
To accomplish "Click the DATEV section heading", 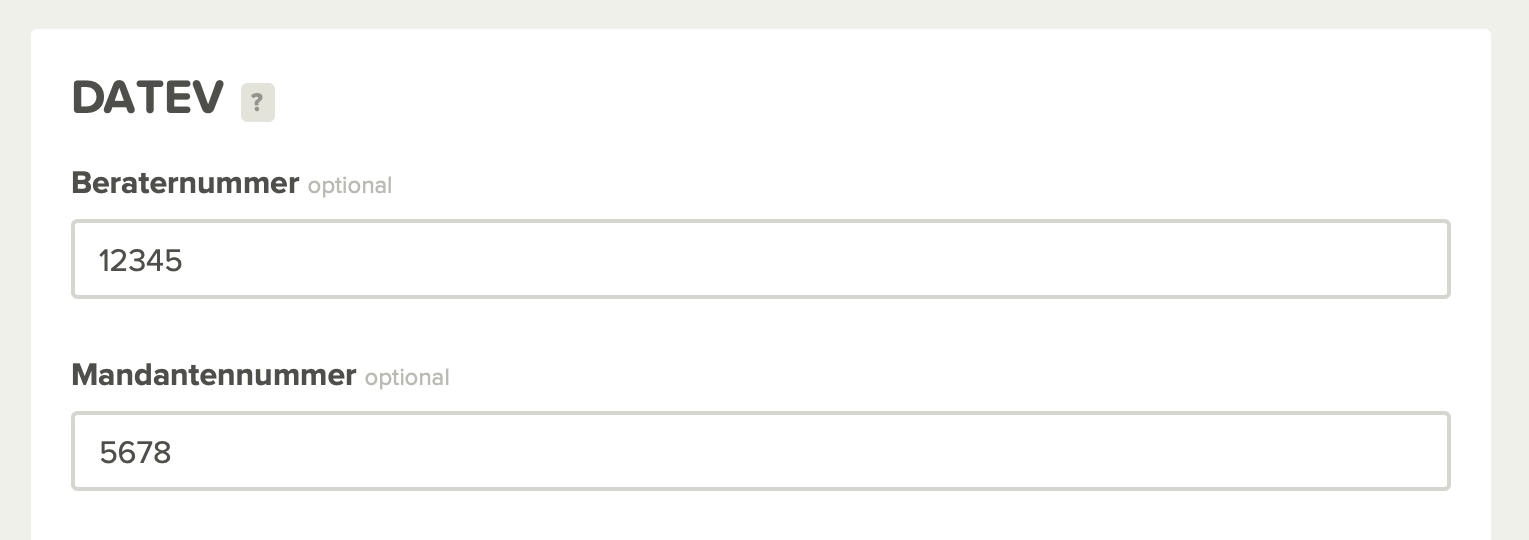I will 148,99.
